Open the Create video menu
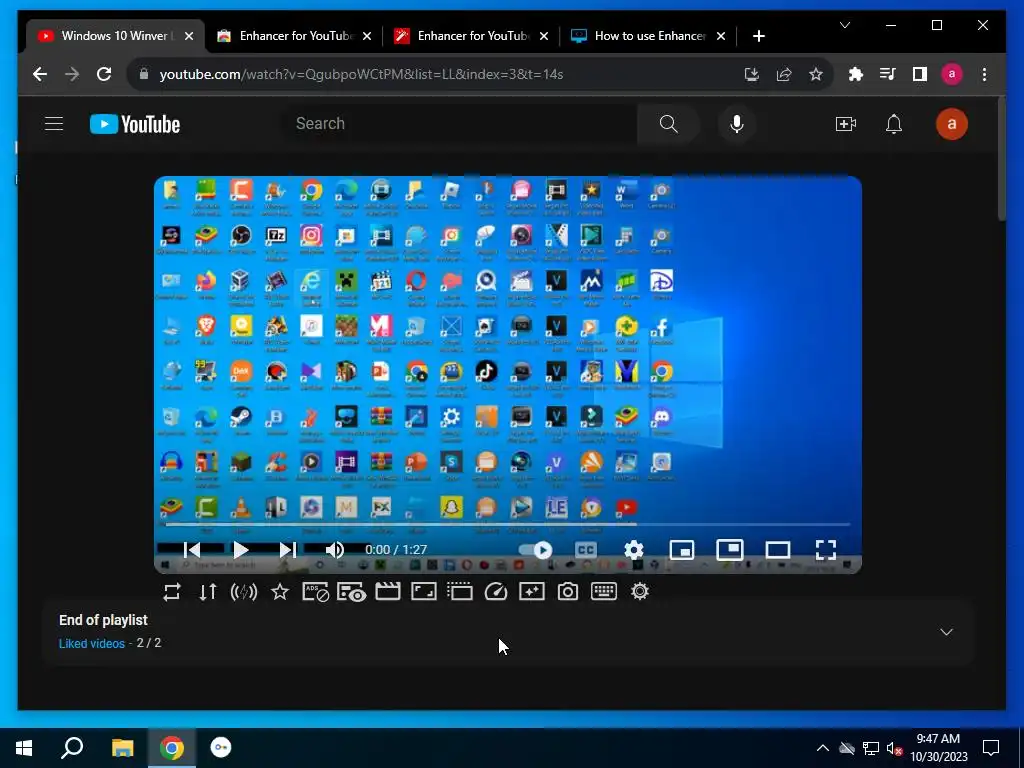 pos(846,123)
